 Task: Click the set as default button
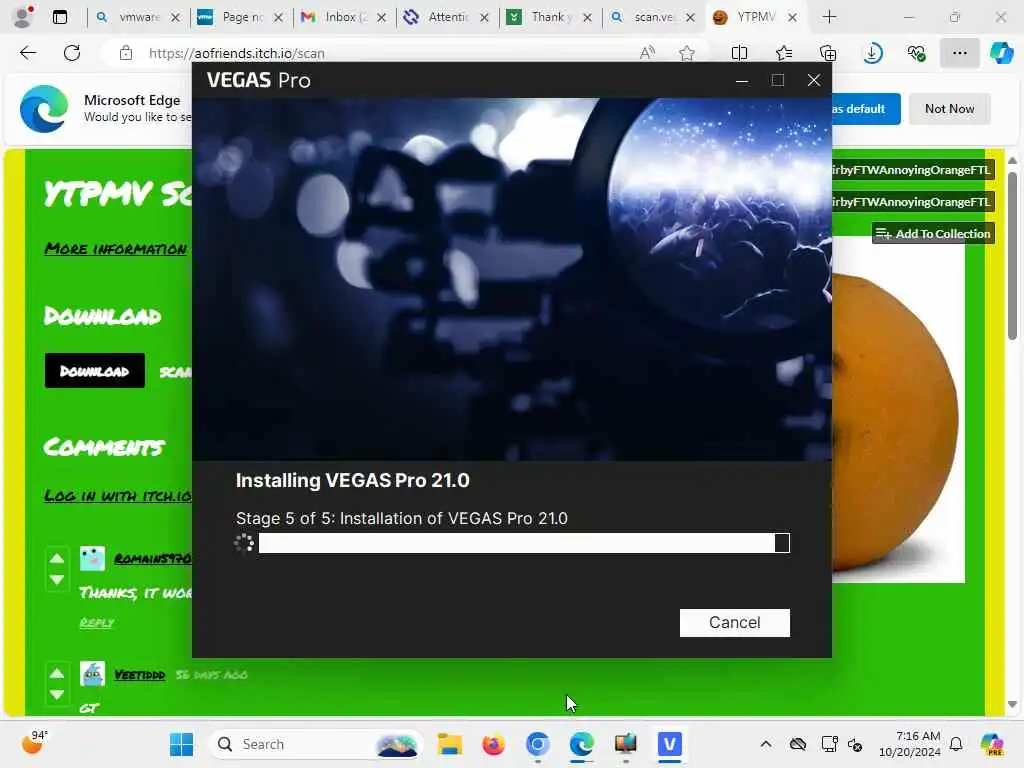coord(866,109)
